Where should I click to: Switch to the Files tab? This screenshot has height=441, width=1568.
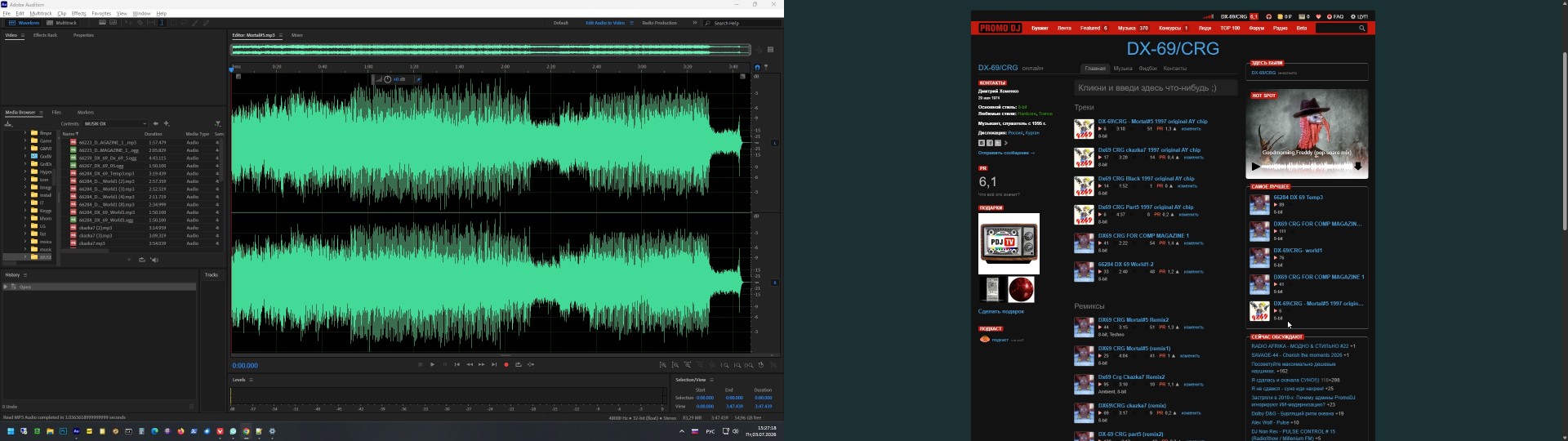(x=56, y=113)
